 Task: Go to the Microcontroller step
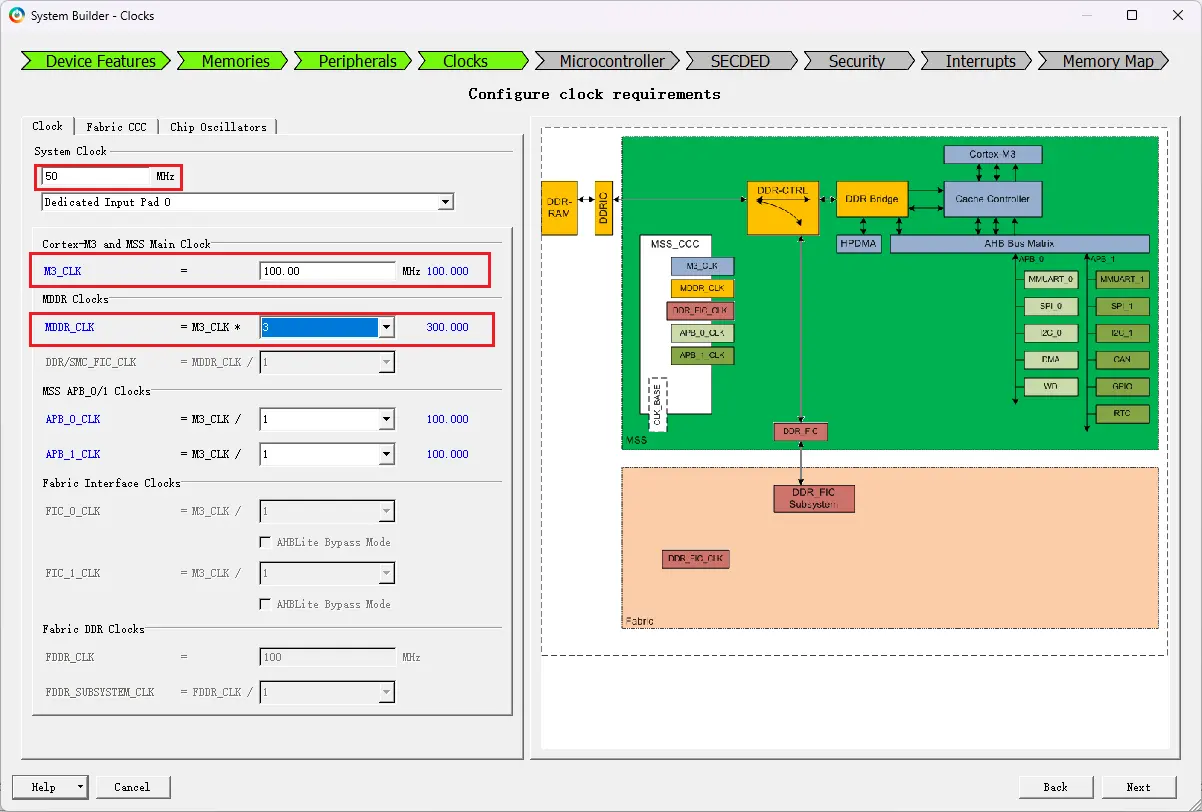point(611,61)
